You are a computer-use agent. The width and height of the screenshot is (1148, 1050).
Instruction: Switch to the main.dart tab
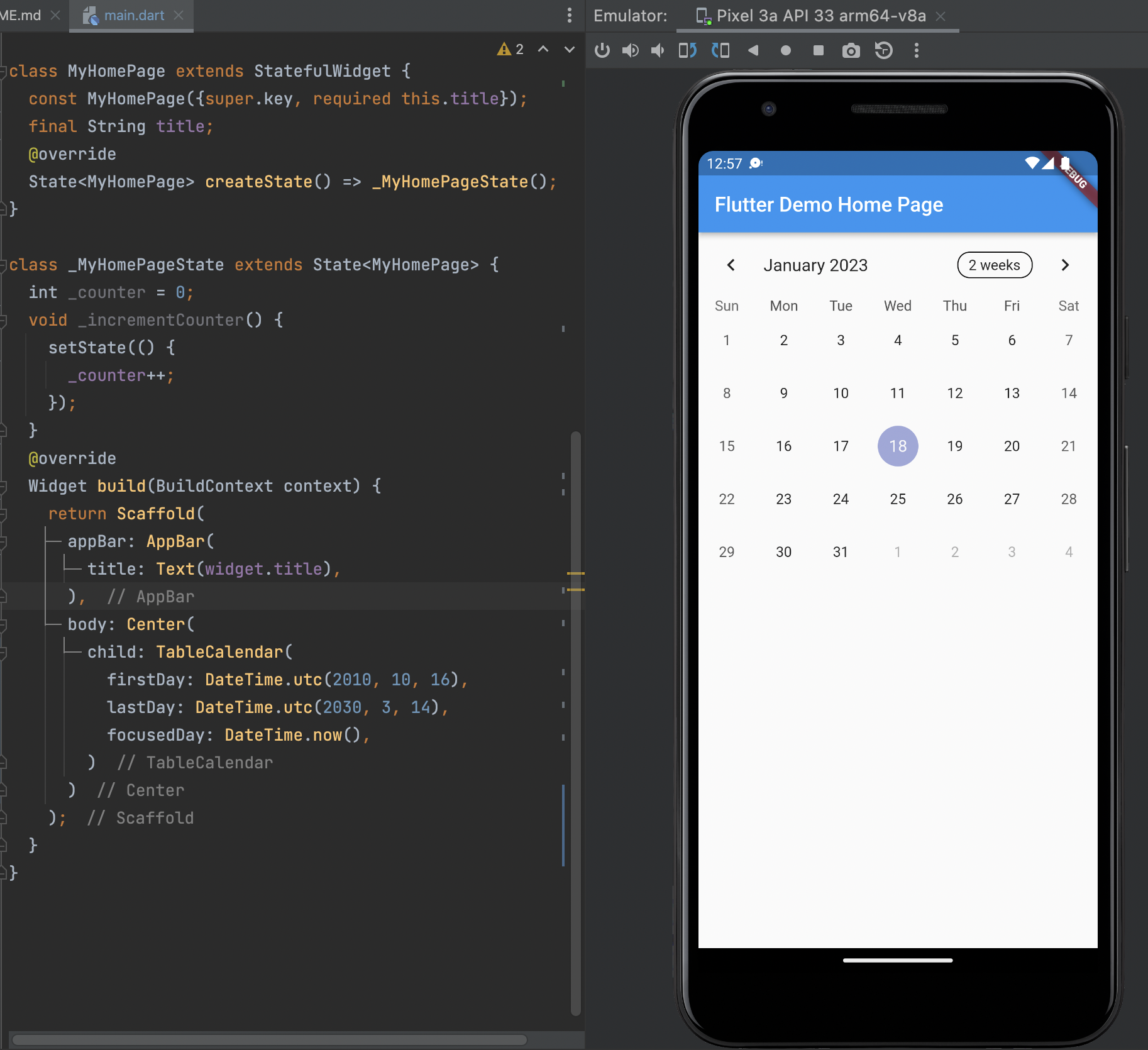click(x=131, y=15)
